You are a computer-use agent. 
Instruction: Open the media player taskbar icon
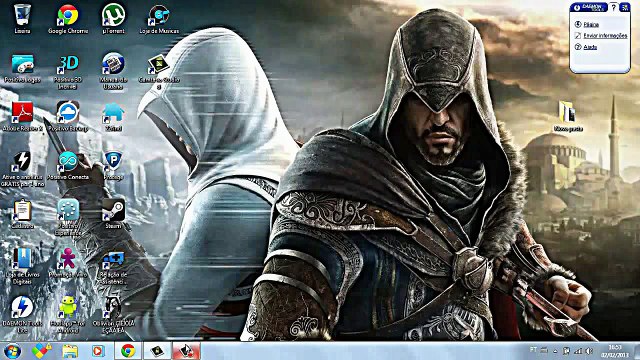click(x=98, y=351)
